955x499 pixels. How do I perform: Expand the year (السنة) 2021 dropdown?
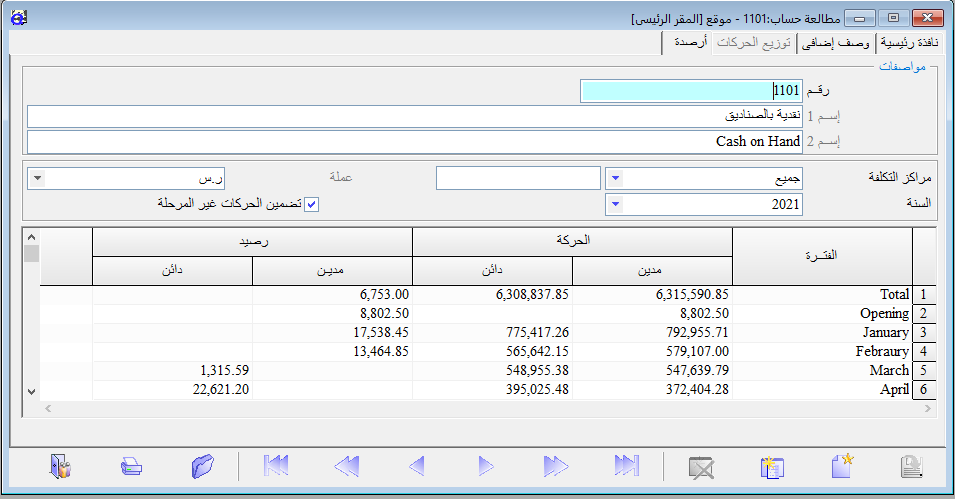616,204
